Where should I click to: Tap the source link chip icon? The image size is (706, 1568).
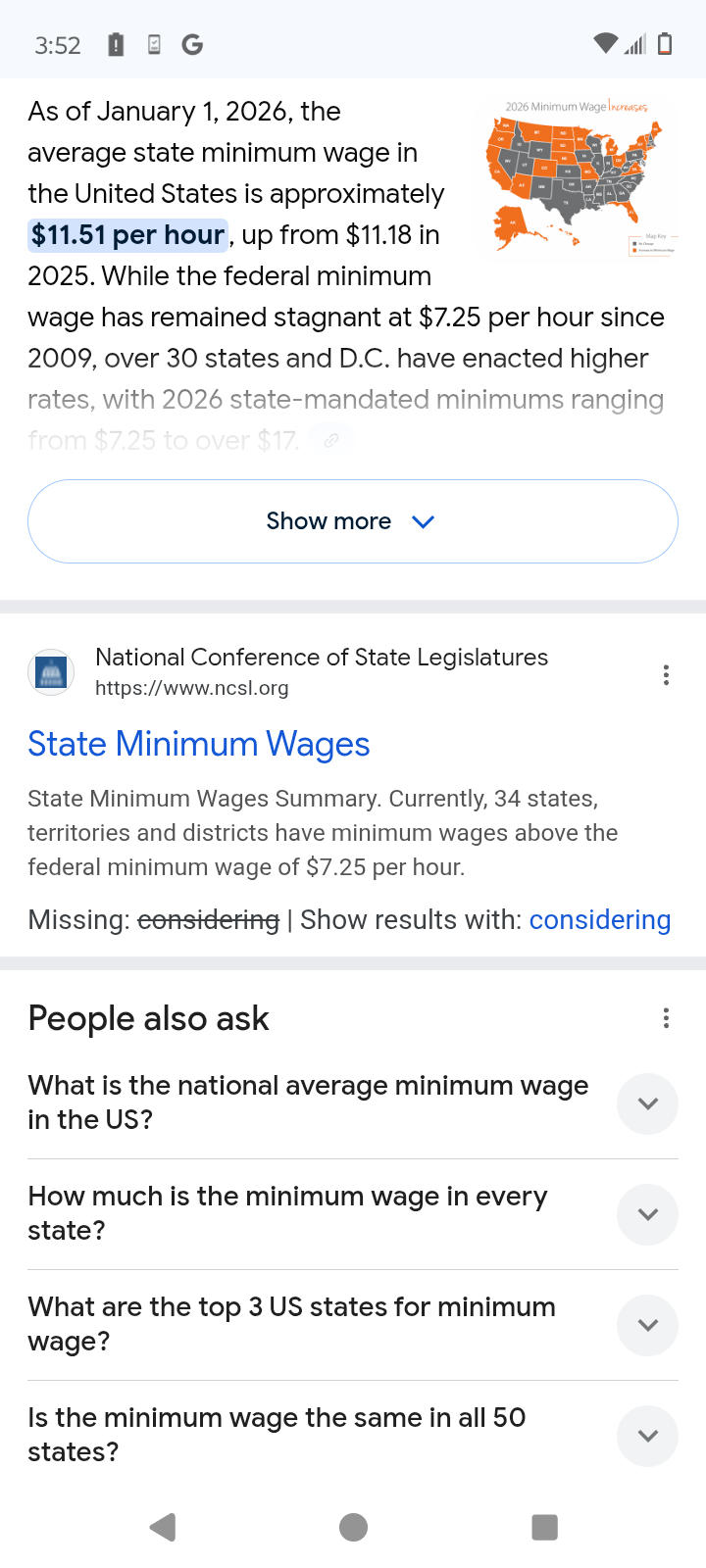[331, 440]
